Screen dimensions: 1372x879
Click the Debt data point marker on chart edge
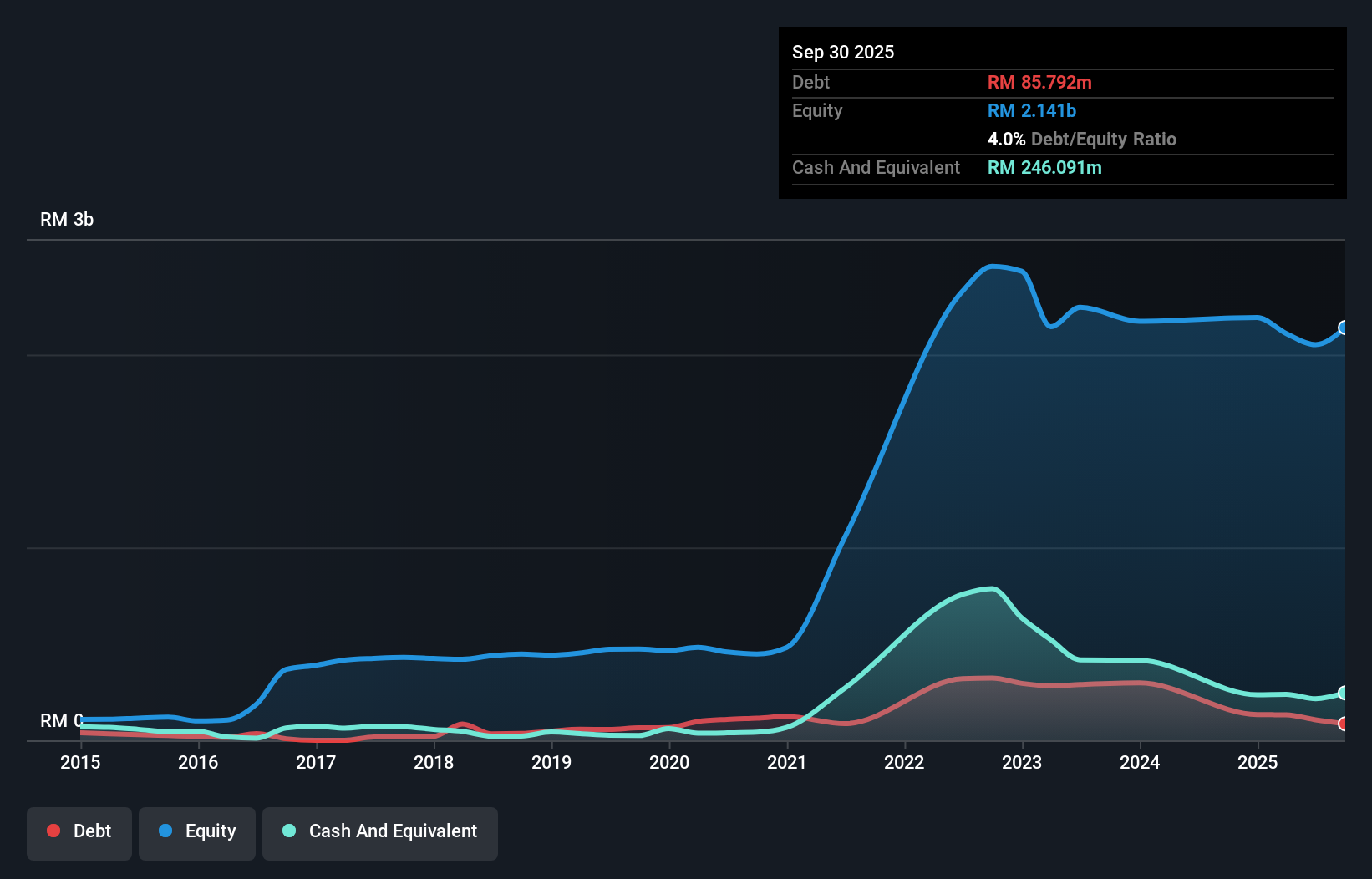point(1344,724)
